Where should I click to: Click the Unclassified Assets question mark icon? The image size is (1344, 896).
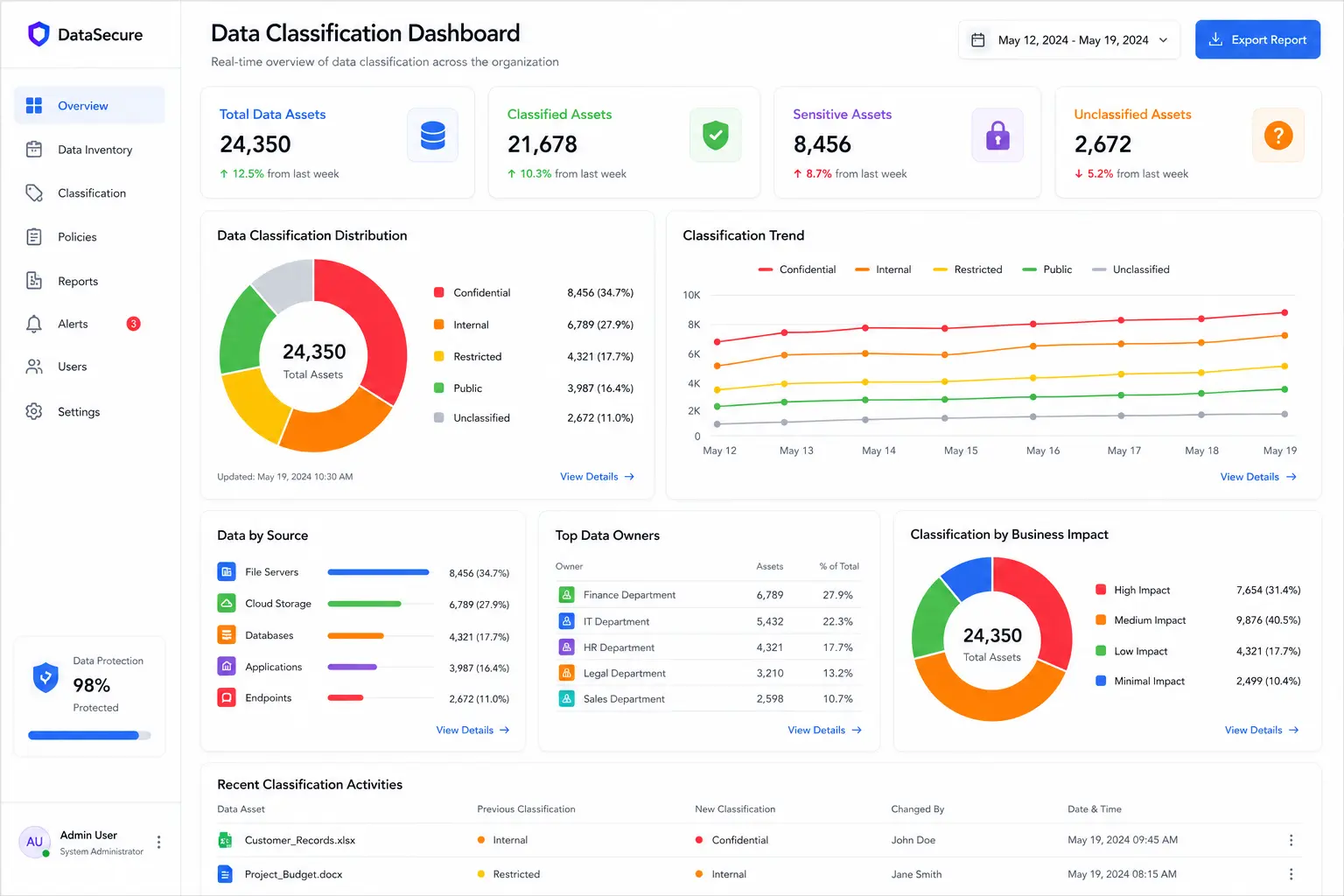[1278, 136]
